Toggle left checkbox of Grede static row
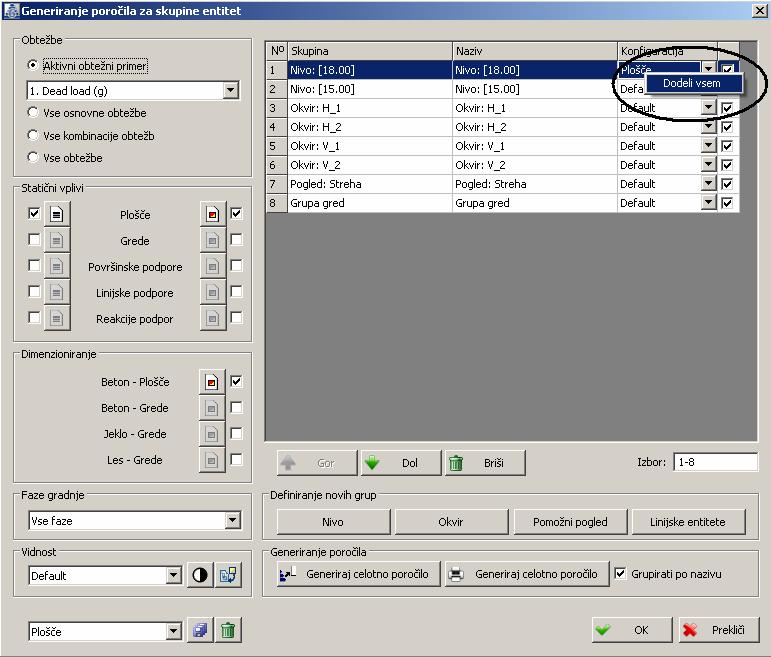 pos(34,239)
